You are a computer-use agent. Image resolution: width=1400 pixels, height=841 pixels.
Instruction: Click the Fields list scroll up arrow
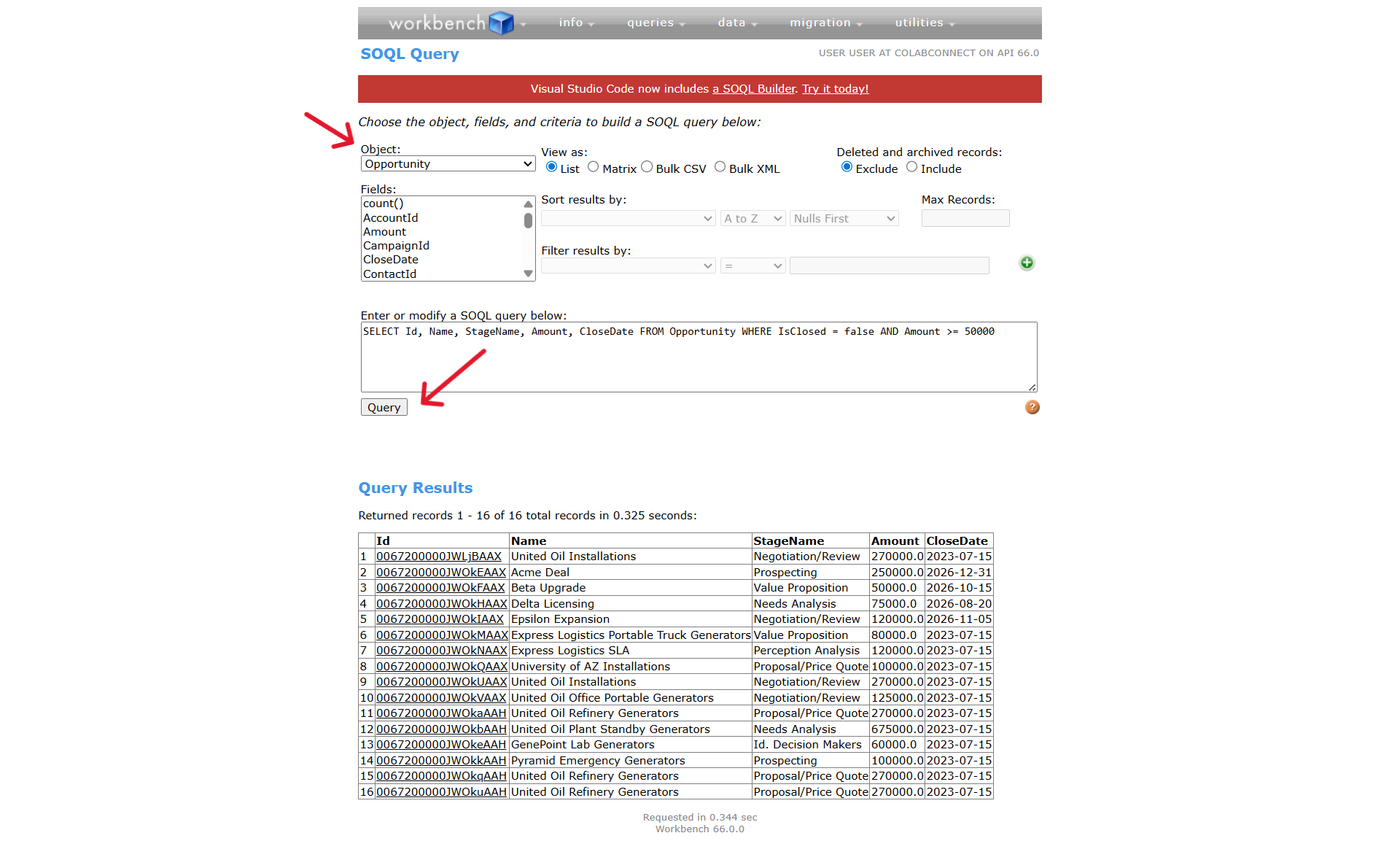[x=528, y=204]
